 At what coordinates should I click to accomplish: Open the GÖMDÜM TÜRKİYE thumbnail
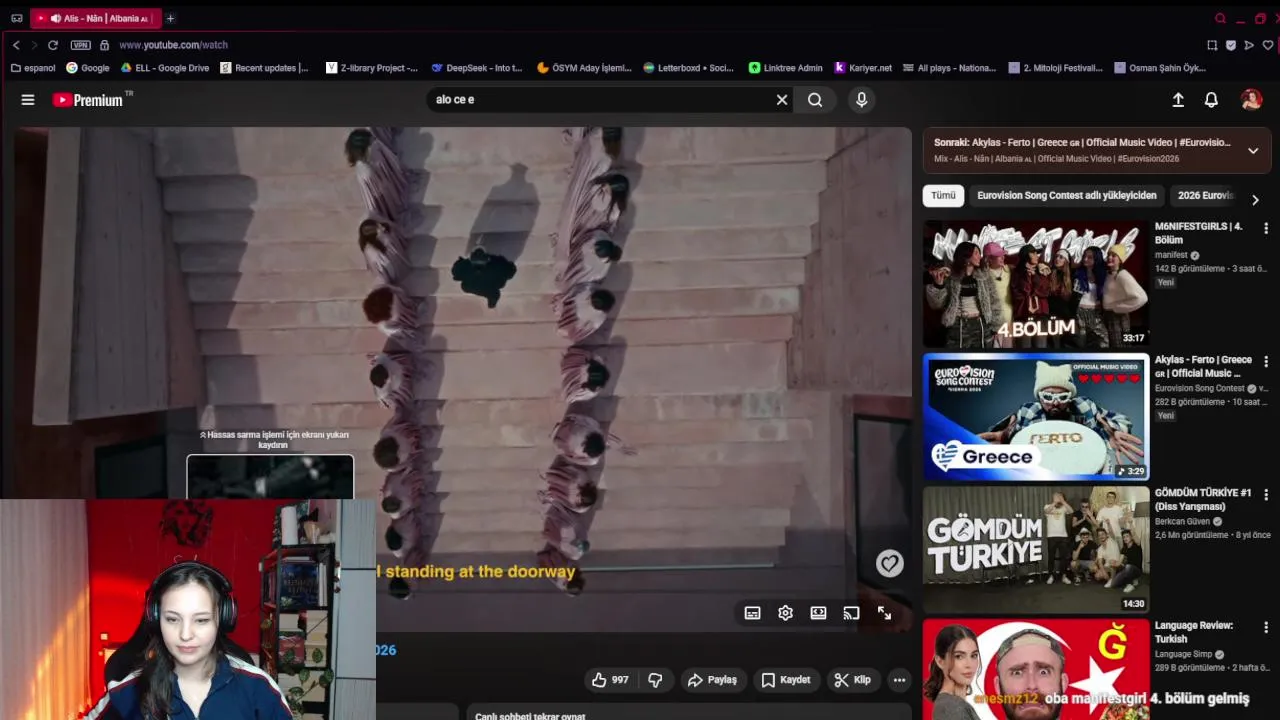[1036, 550]
